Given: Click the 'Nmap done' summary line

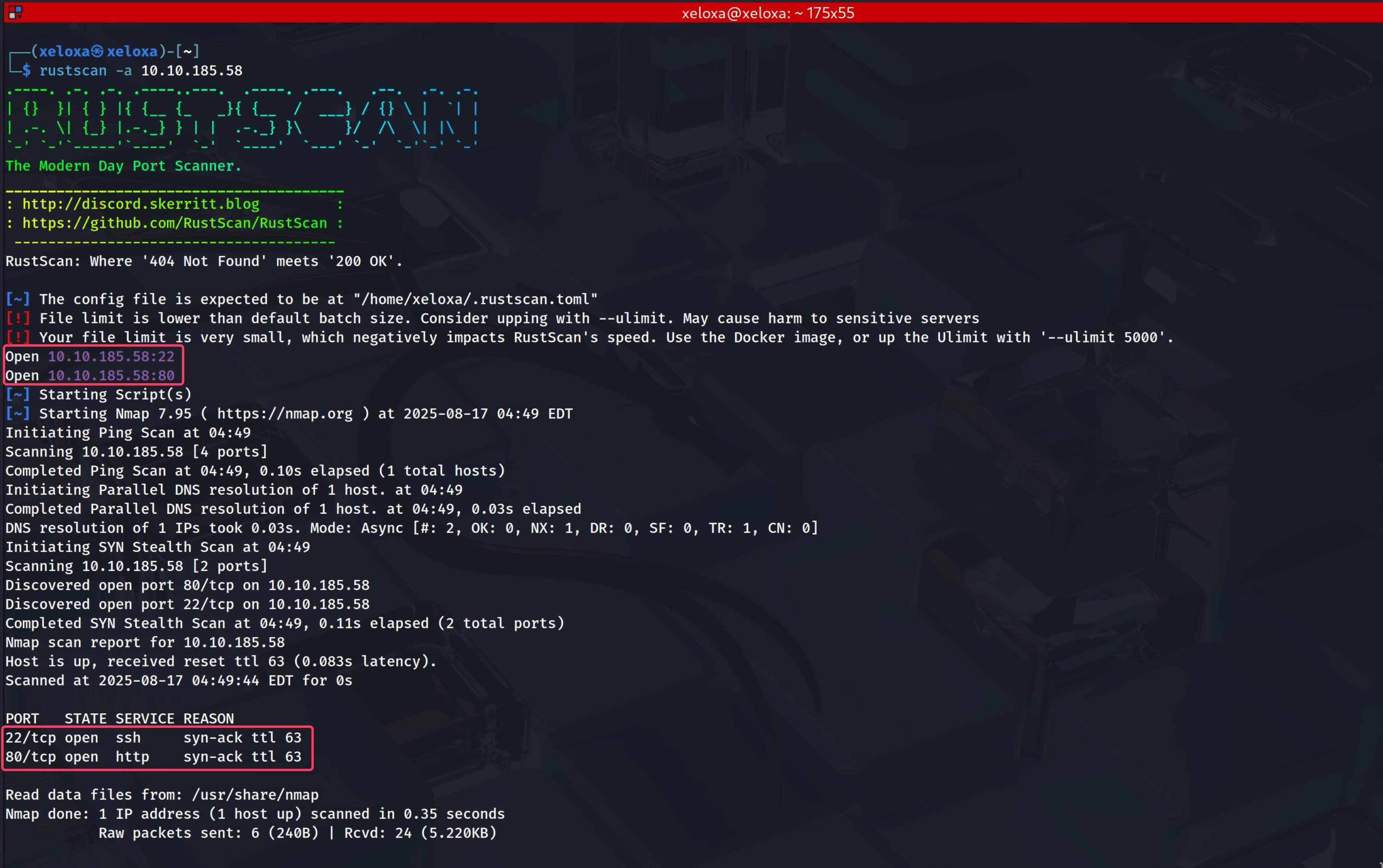Looking at the screenshot, I should pyautogui.click(x=255, y=814).
